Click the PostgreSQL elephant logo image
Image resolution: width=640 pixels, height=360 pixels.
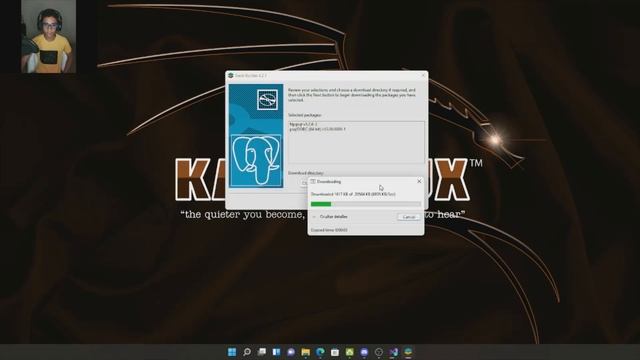point(256,160)
